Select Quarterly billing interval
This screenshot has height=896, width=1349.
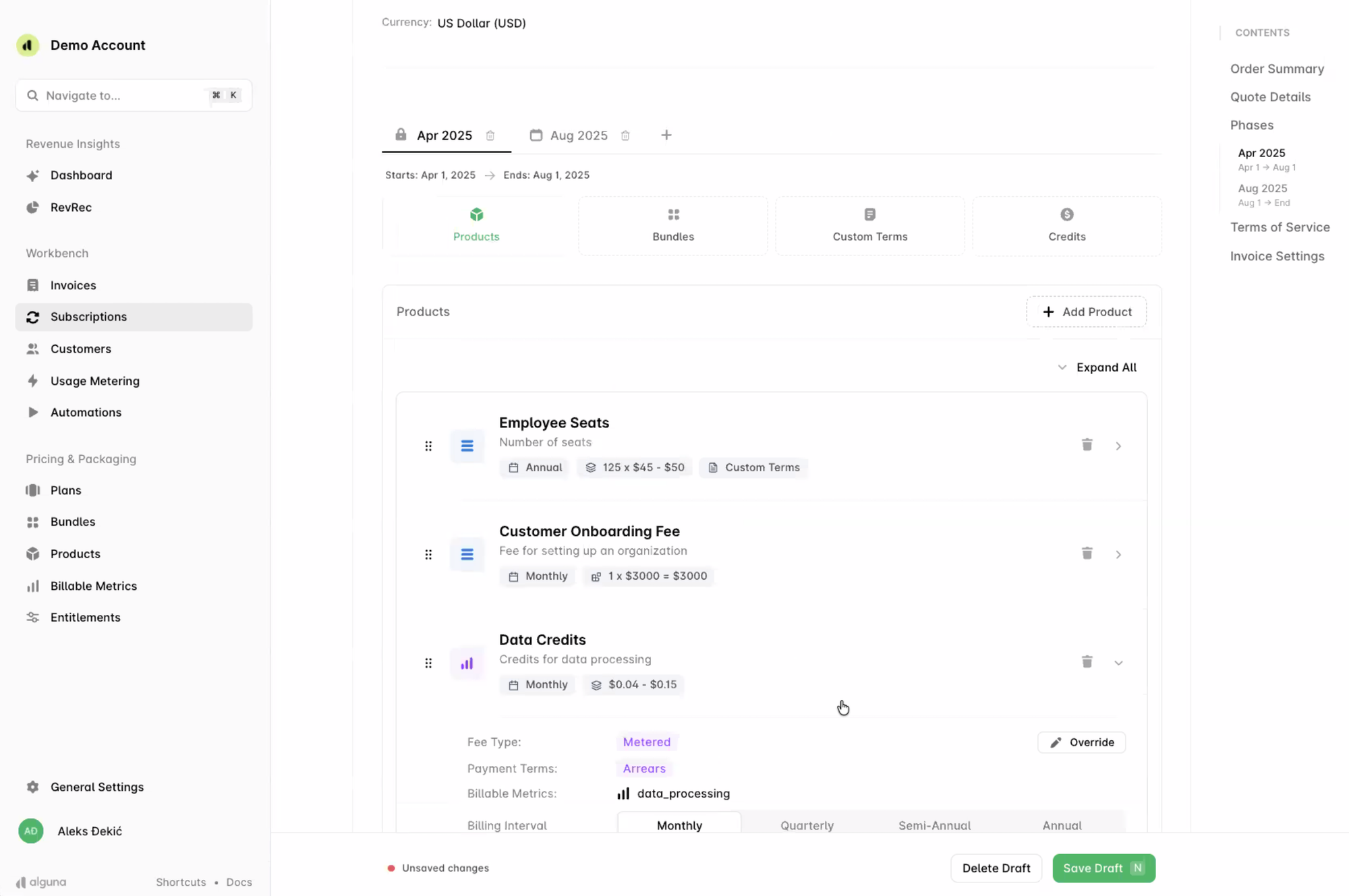click(807, 825)
